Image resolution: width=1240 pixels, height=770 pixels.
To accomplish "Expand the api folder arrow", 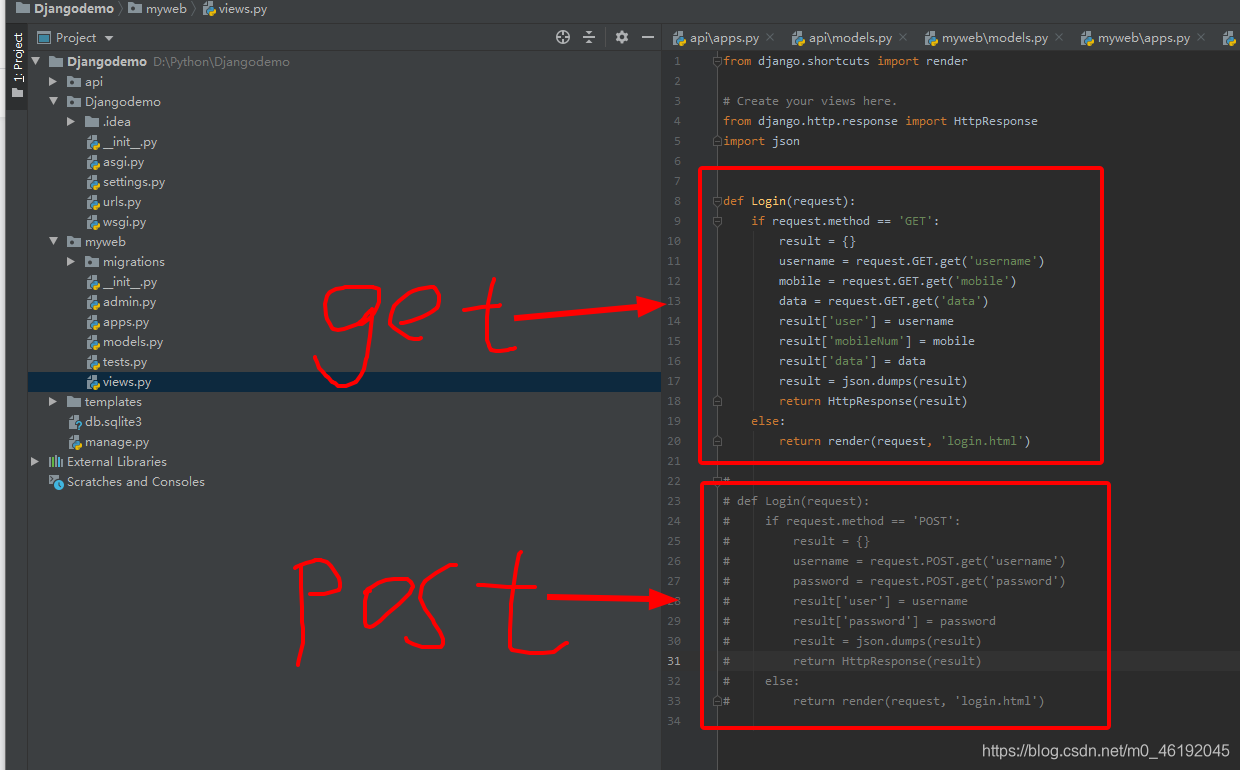I will point(54,82).
